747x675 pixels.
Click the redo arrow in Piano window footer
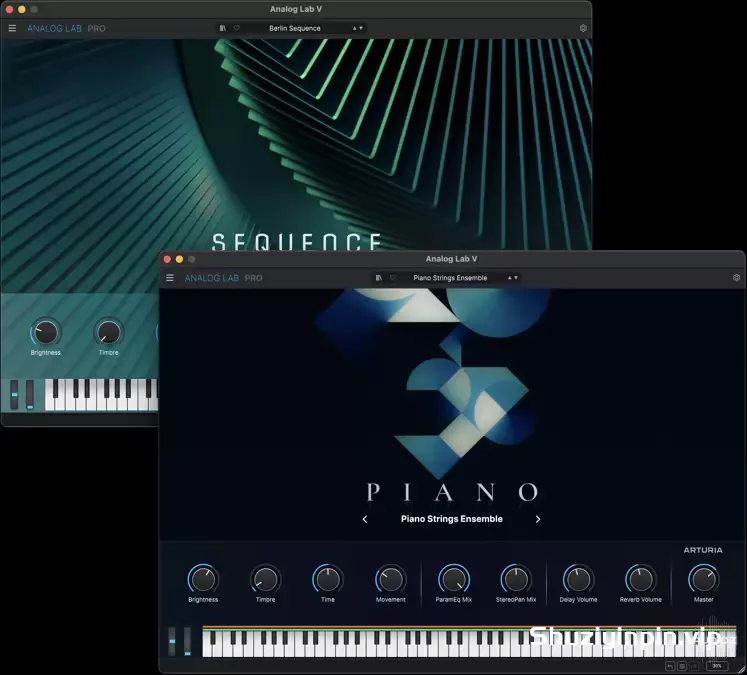point(693,666)
